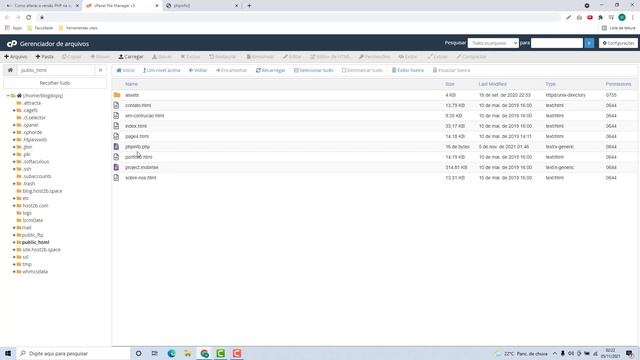Click the Permissões toolbar button
This screenshot has width=640, height=360.
tap(374, 57)
